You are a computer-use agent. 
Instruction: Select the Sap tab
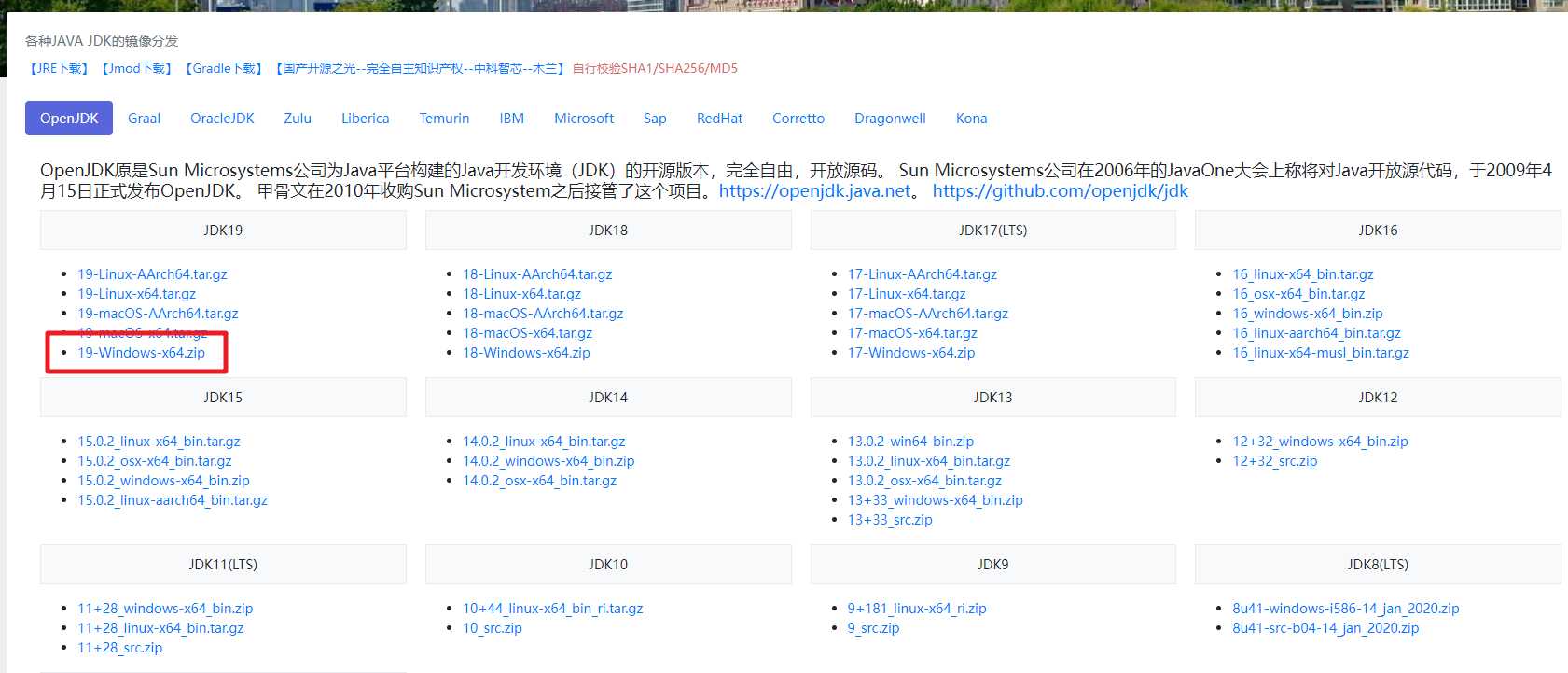(655, 119)
